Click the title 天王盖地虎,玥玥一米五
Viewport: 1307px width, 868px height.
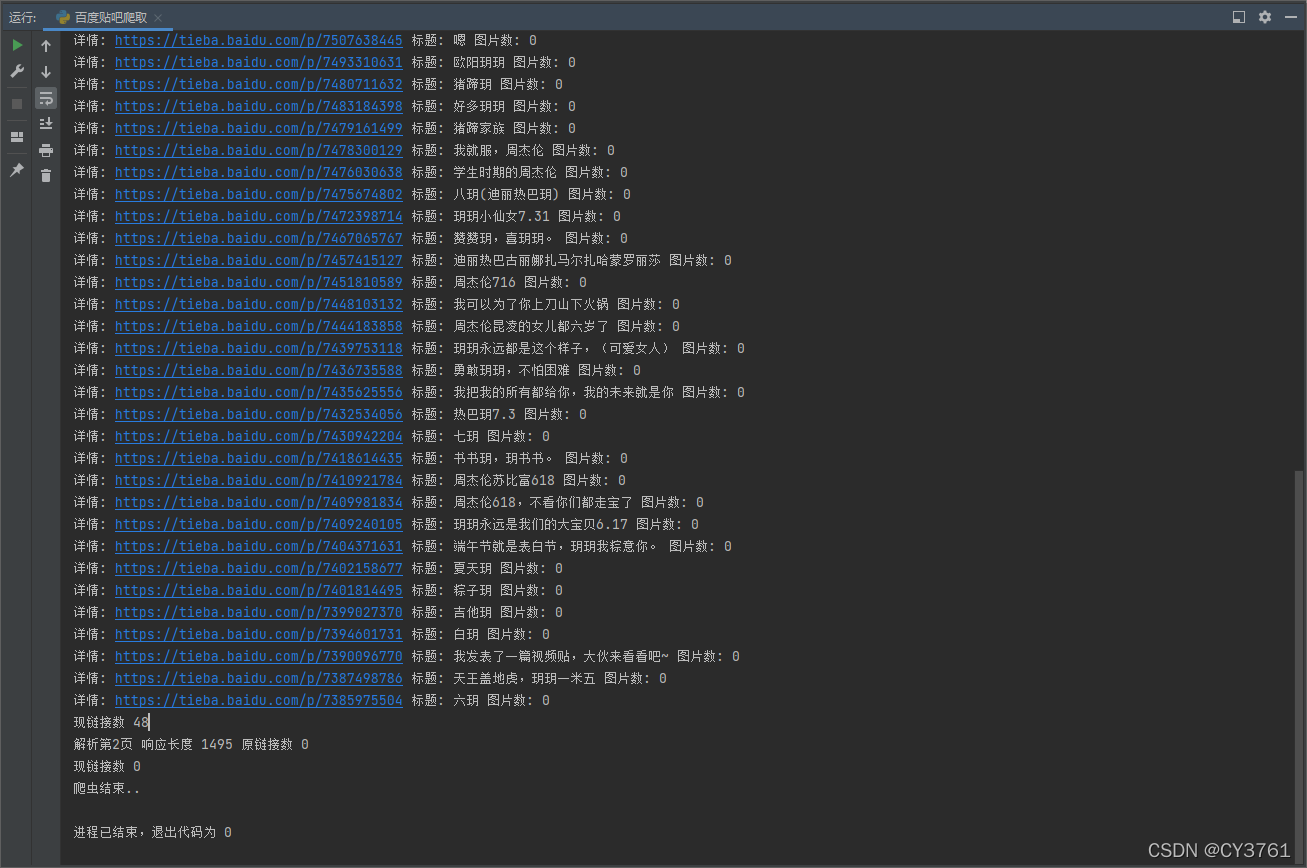pyautogui.click(x=524, y=678)
